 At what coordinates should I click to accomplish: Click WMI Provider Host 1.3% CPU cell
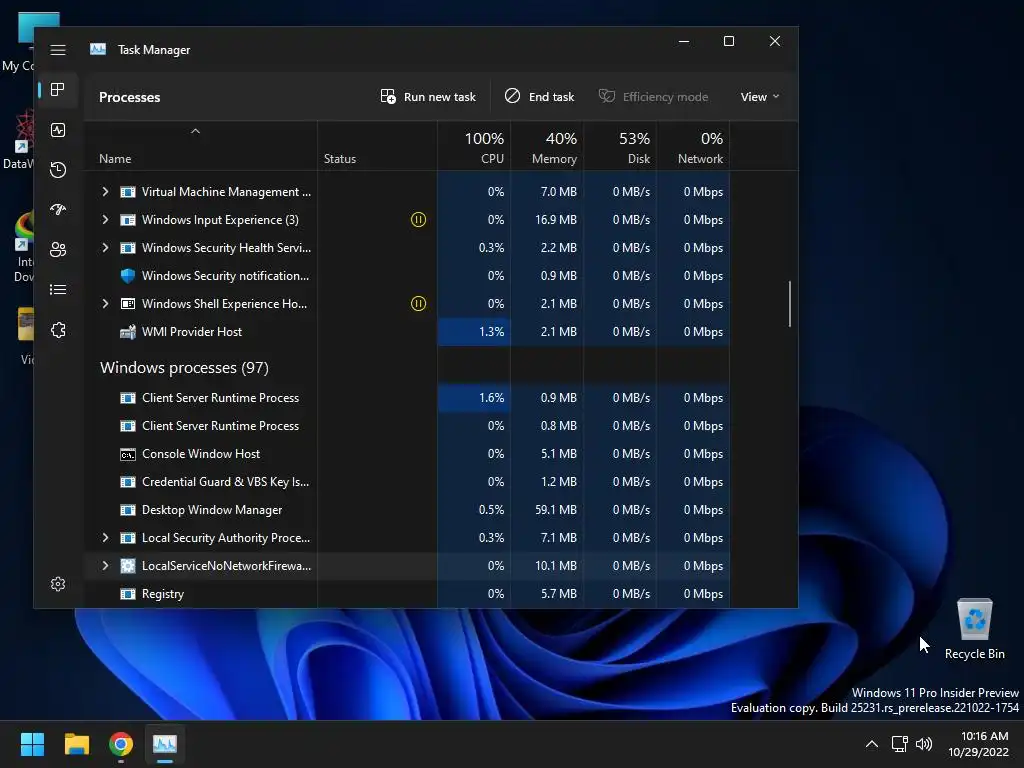pyautogui.click(x=474, y=332)
